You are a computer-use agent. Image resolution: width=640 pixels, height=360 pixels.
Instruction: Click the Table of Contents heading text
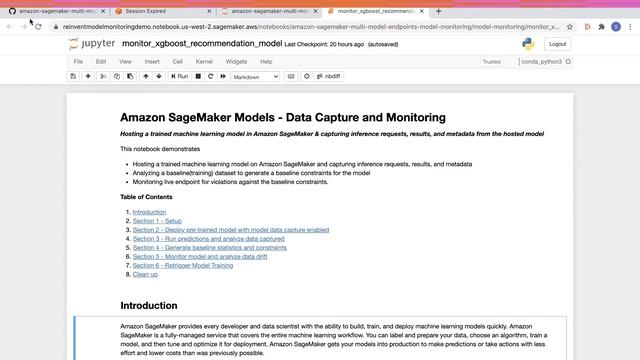(146, 197)
